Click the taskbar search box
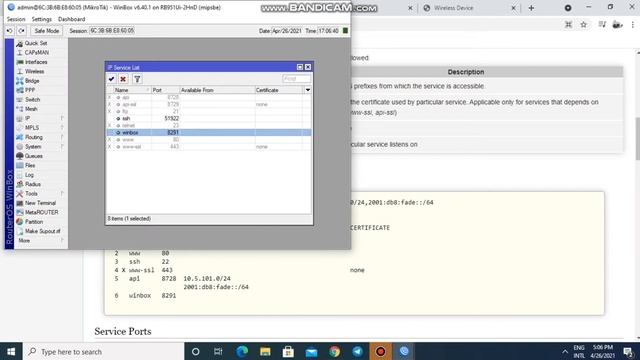The height and width of the screenshot is (360, 640). (x=103, y=351)
